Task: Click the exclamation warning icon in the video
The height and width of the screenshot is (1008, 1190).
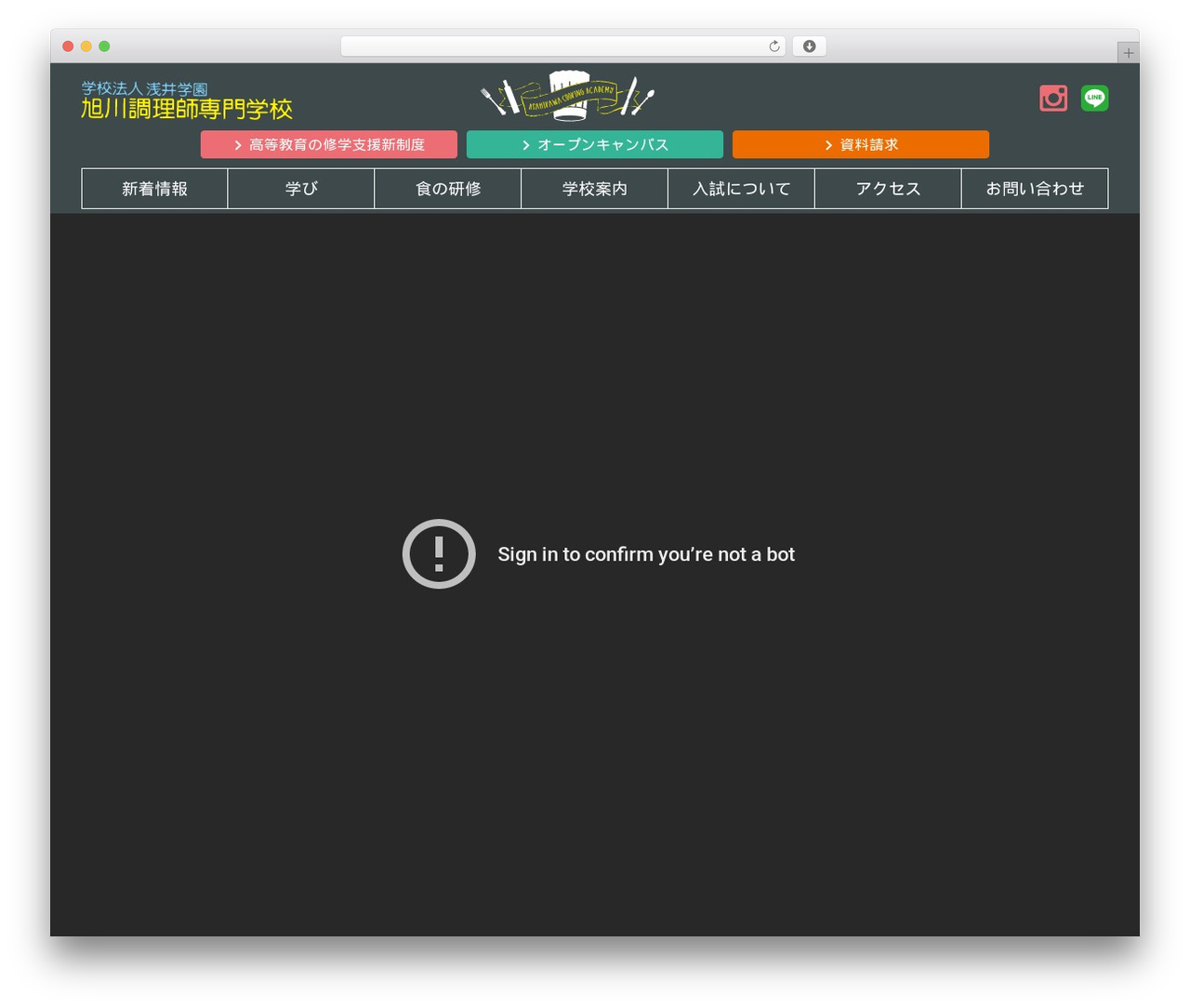Action: (x=439, y=554)
